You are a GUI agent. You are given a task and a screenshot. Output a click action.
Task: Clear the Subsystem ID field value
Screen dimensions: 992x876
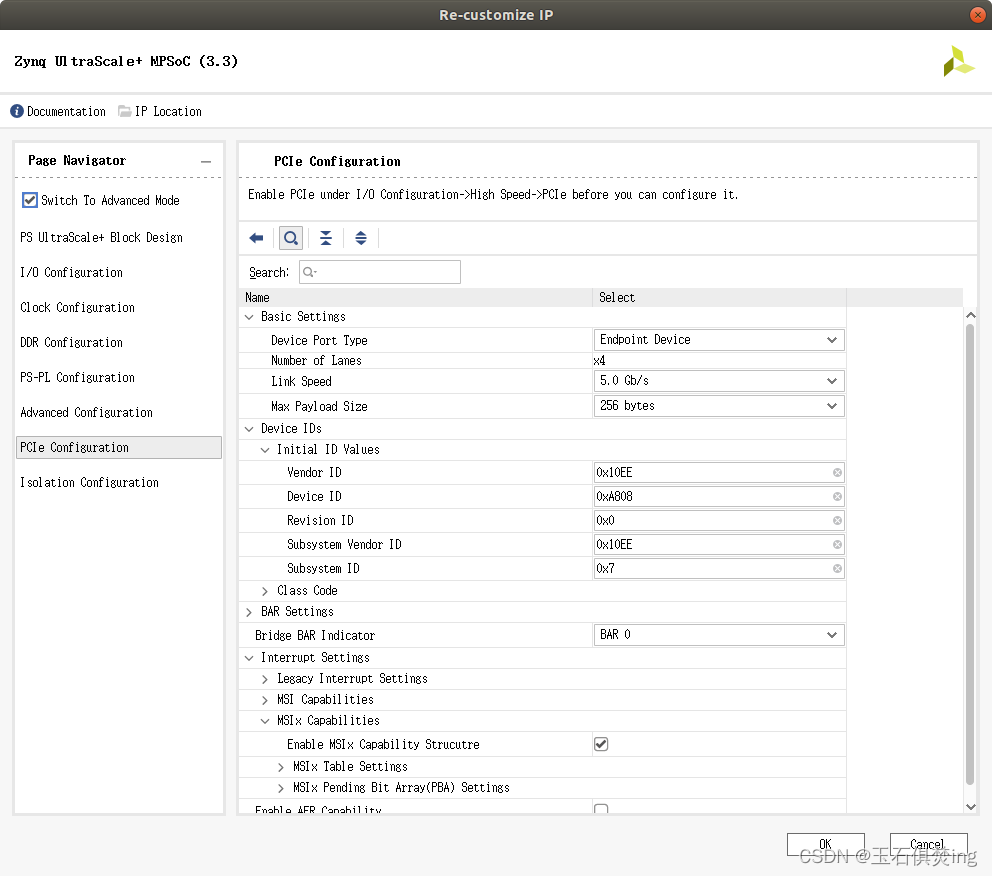click(x=837, y=569)
